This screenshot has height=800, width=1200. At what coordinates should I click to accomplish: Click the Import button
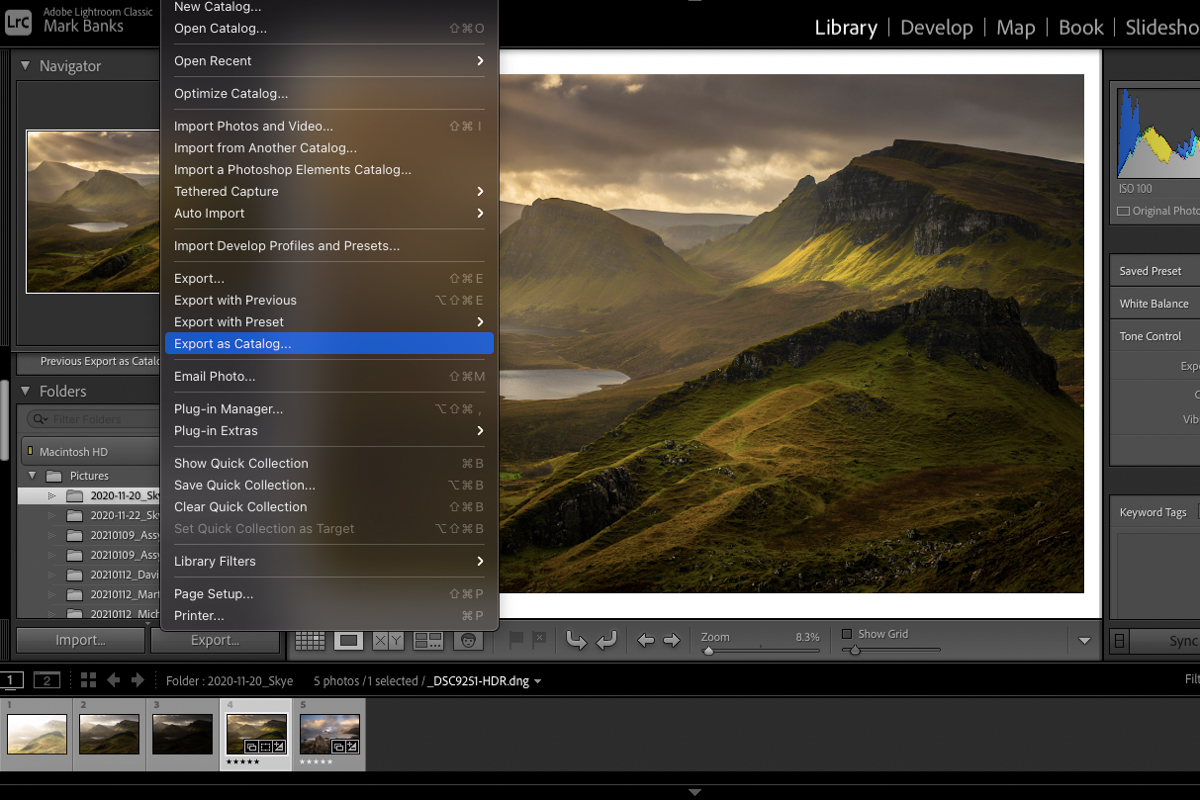pyautogui.click(x=80, y=640)
